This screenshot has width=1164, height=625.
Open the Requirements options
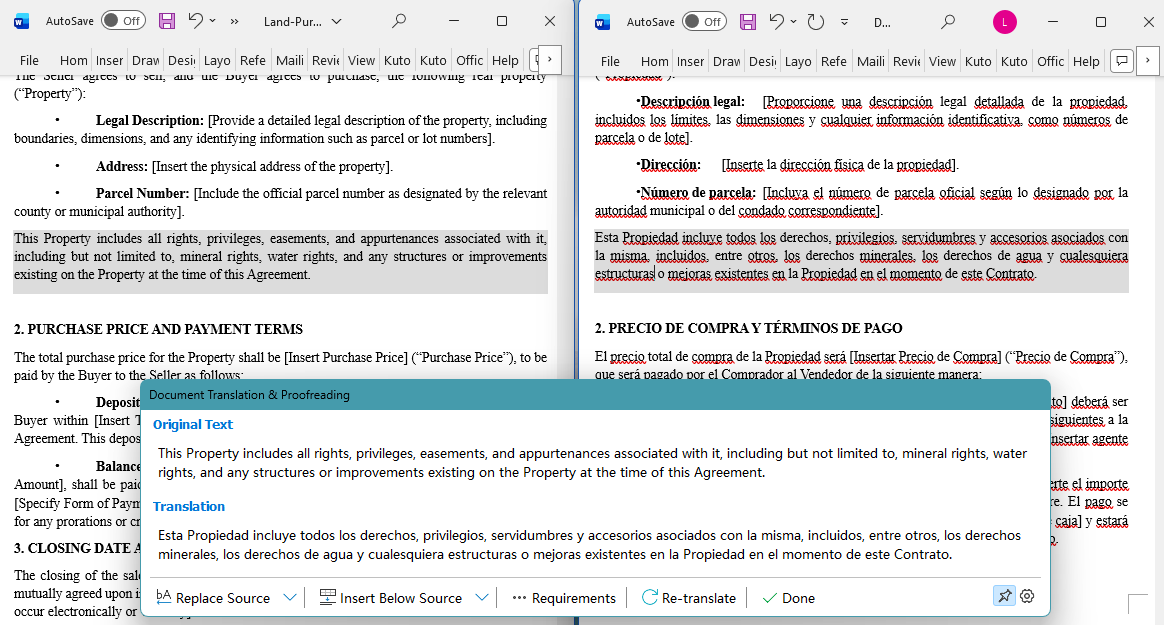pos(563,597)
